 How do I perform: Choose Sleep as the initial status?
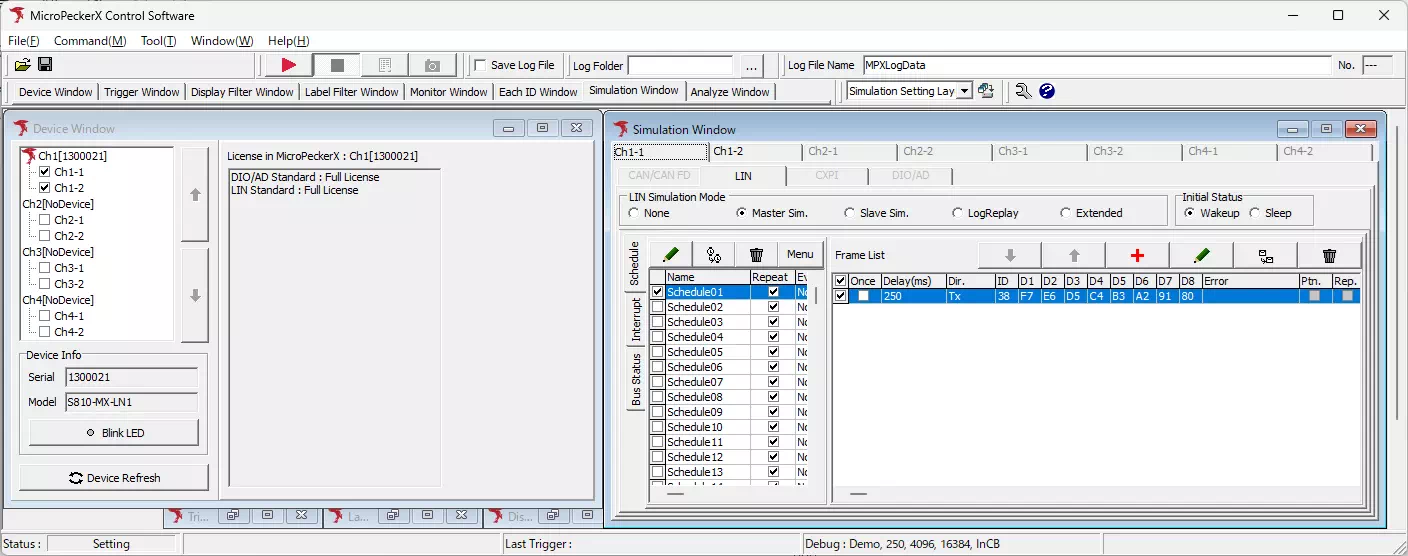[1255, 213]
